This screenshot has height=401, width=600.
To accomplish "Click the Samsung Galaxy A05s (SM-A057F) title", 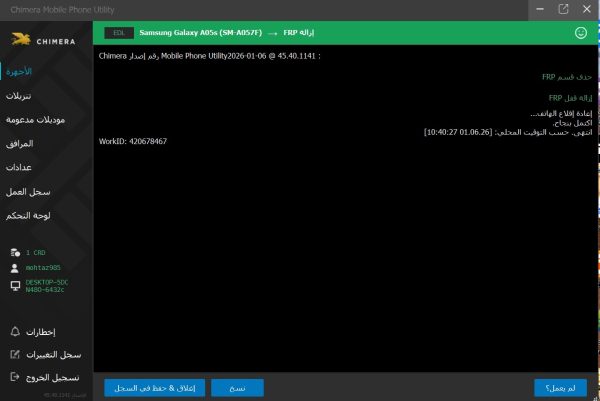I will coord(201,33).
